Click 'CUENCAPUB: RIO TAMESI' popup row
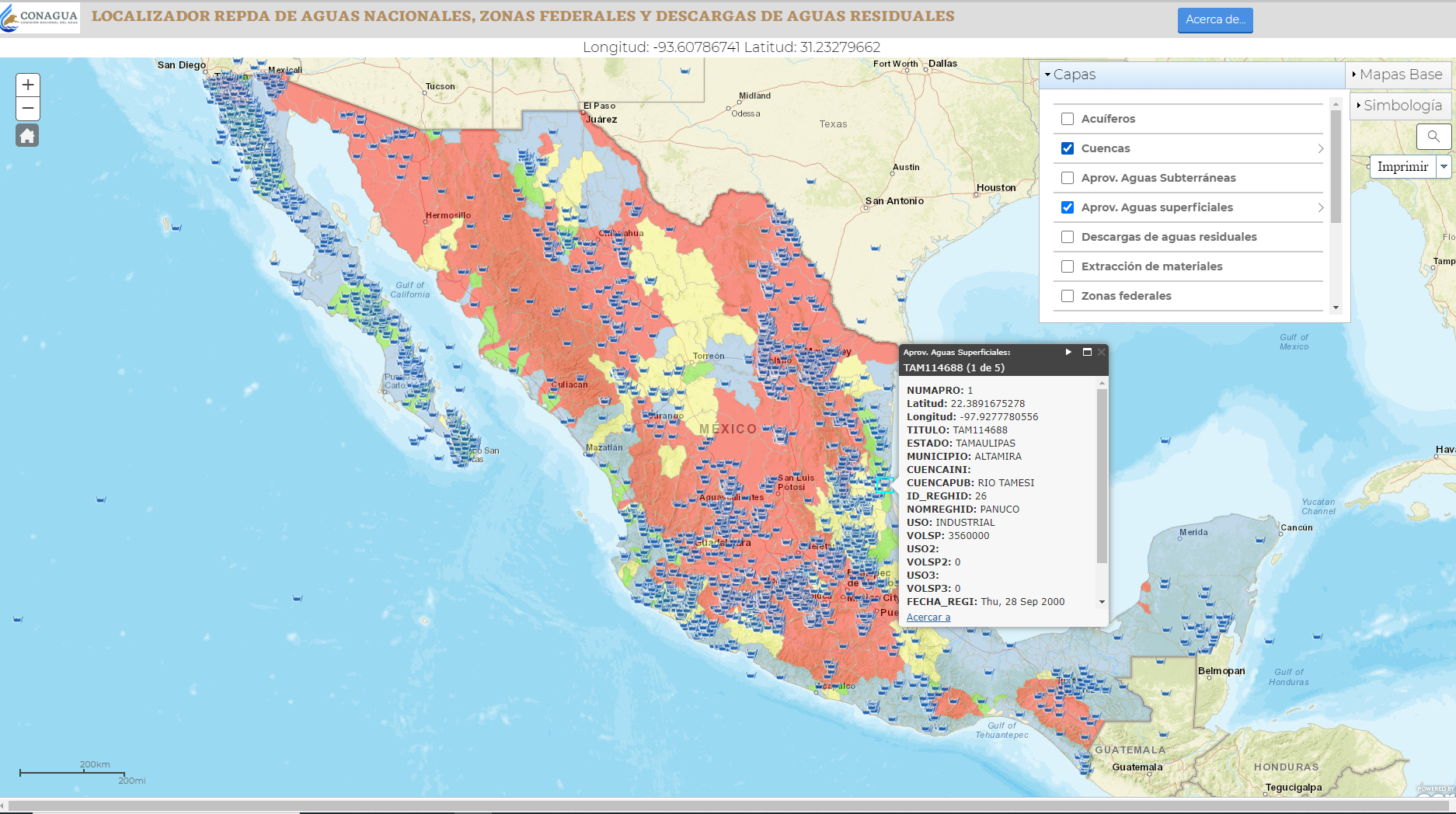Viewport: 1456px width, 814px height. point(970,483)
